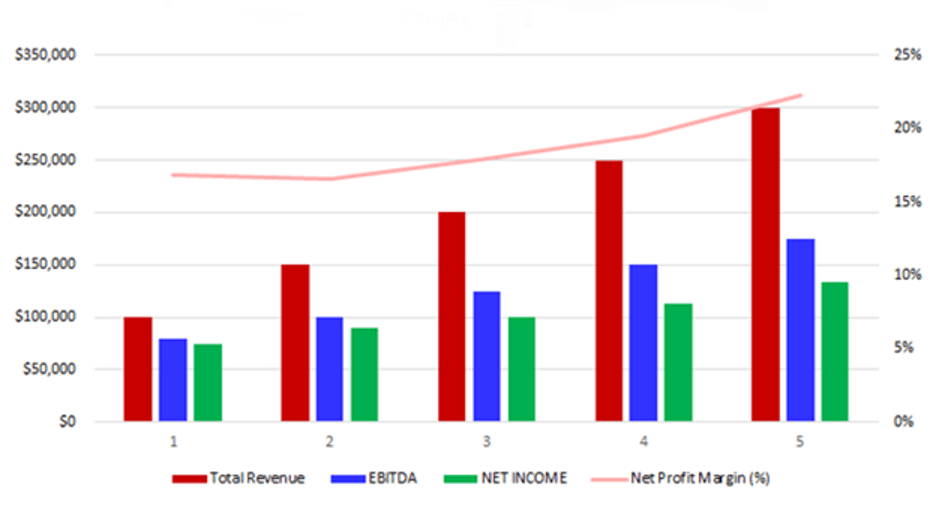Click the NET INCOME legend label
Viewport: 936px width, 508px height.
pyautogui.click(x=524, y=478)
